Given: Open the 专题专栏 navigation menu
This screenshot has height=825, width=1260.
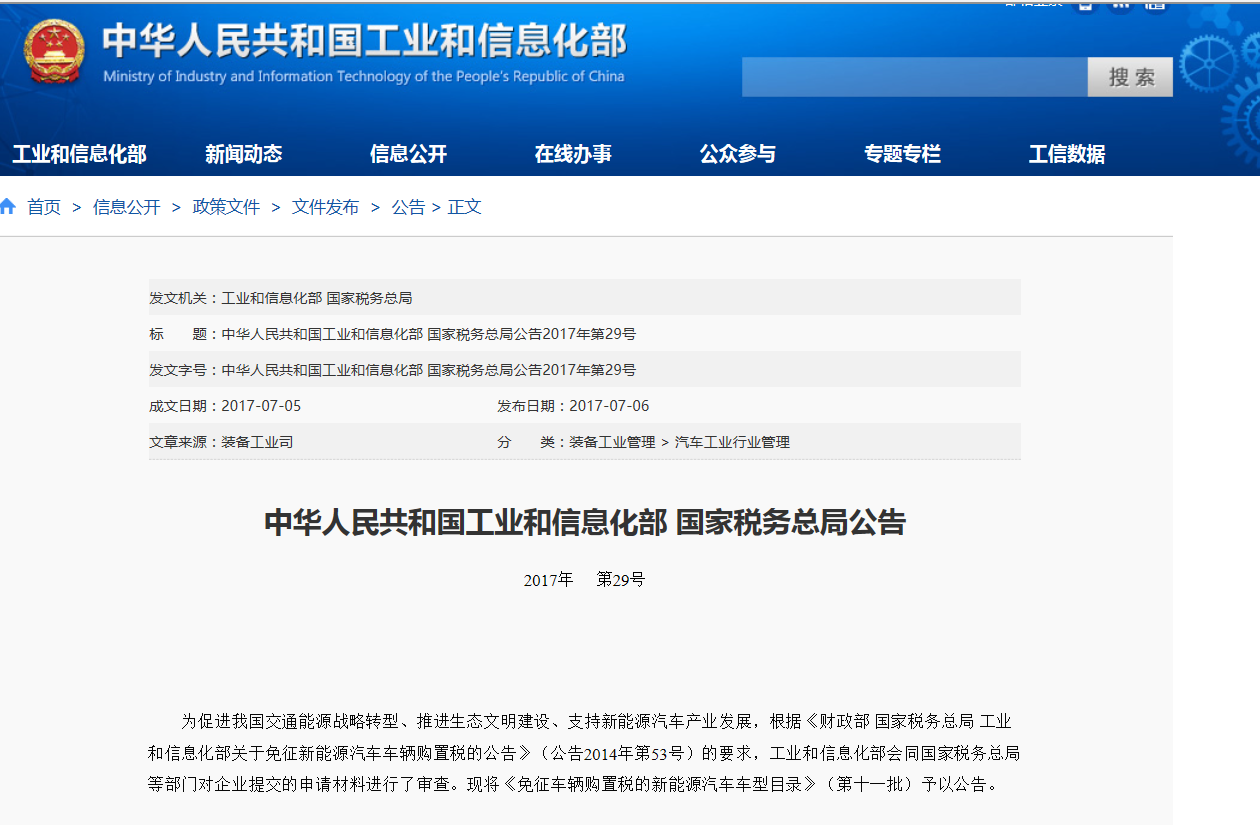Looking at the screenshot, I should tap(901, 153).
